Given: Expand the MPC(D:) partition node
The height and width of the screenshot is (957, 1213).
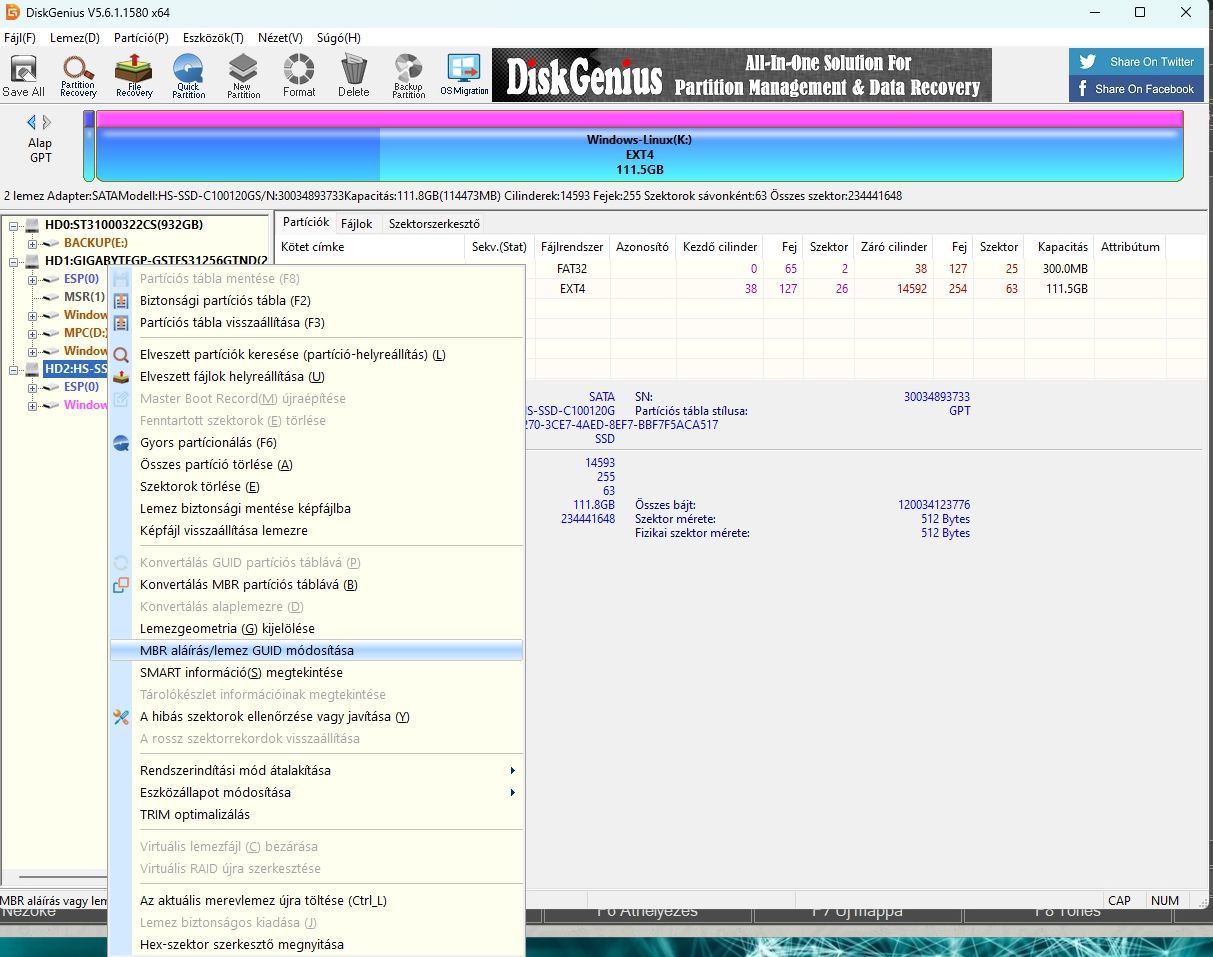Looking at the screenshot, I should click(x=33, y=333).
